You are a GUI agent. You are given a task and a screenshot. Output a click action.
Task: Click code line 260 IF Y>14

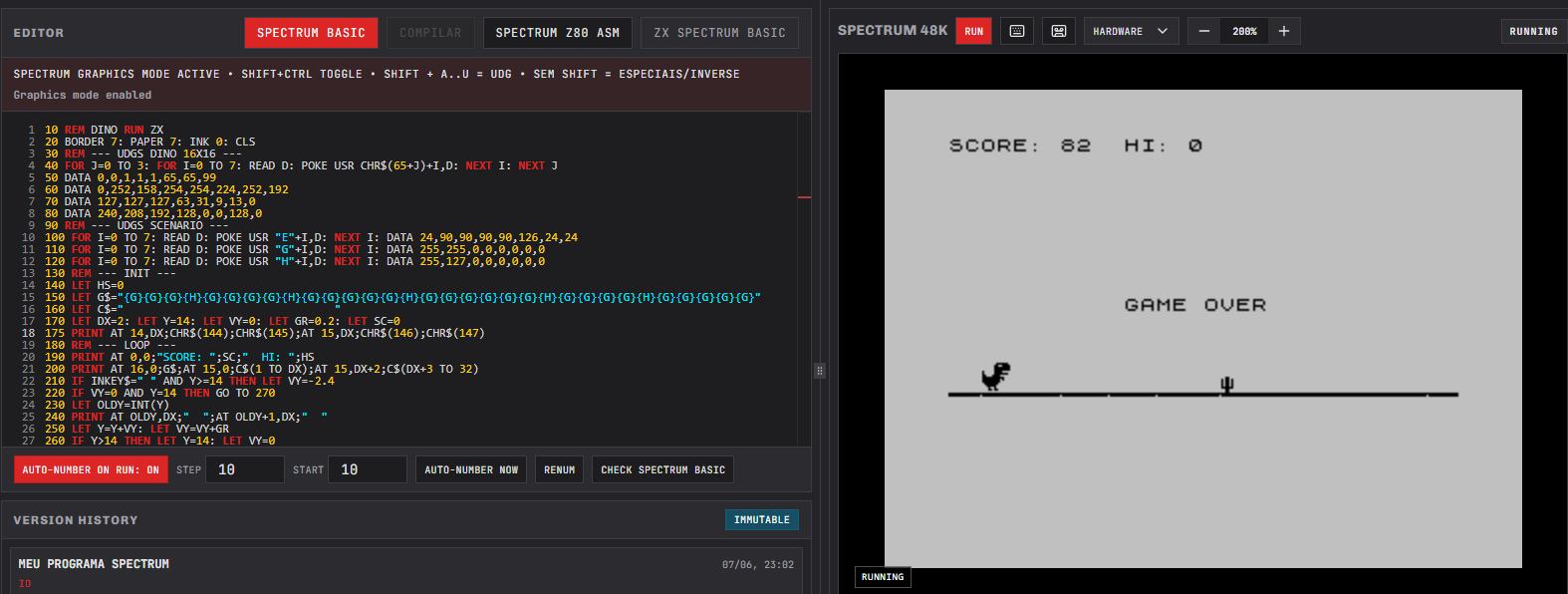(x=160, y=441)
